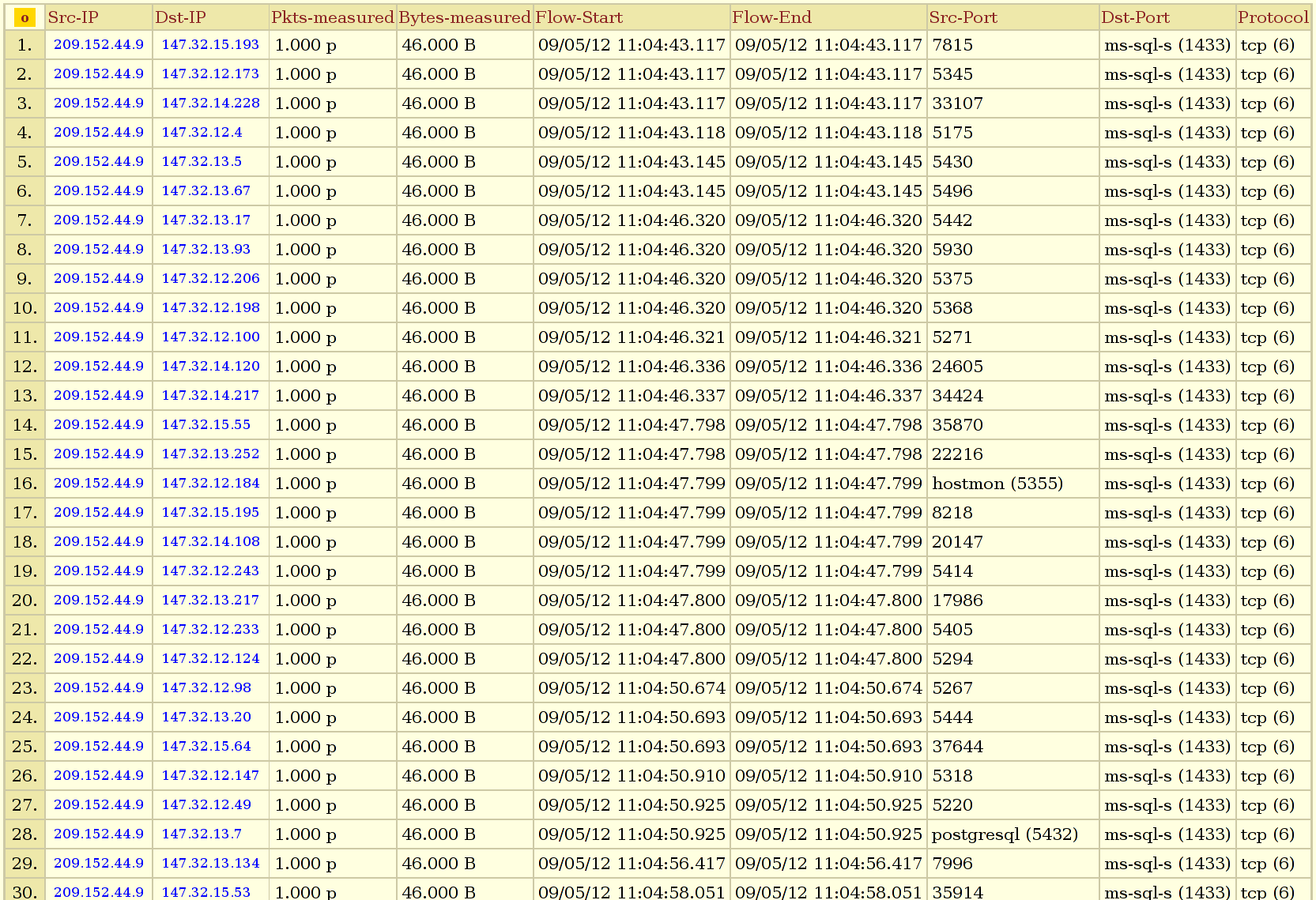Open destination IP 147.32.12.198
The height and width of the screenshot is (900, 1316).
click(210, 307)
